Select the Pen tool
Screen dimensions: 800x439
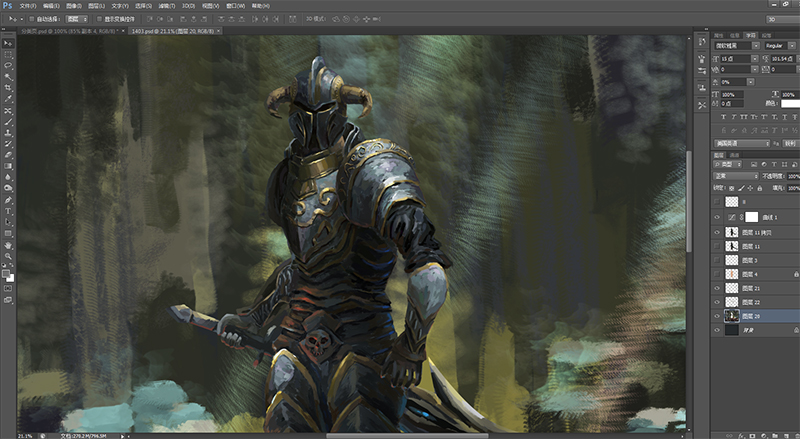[8, 200]
